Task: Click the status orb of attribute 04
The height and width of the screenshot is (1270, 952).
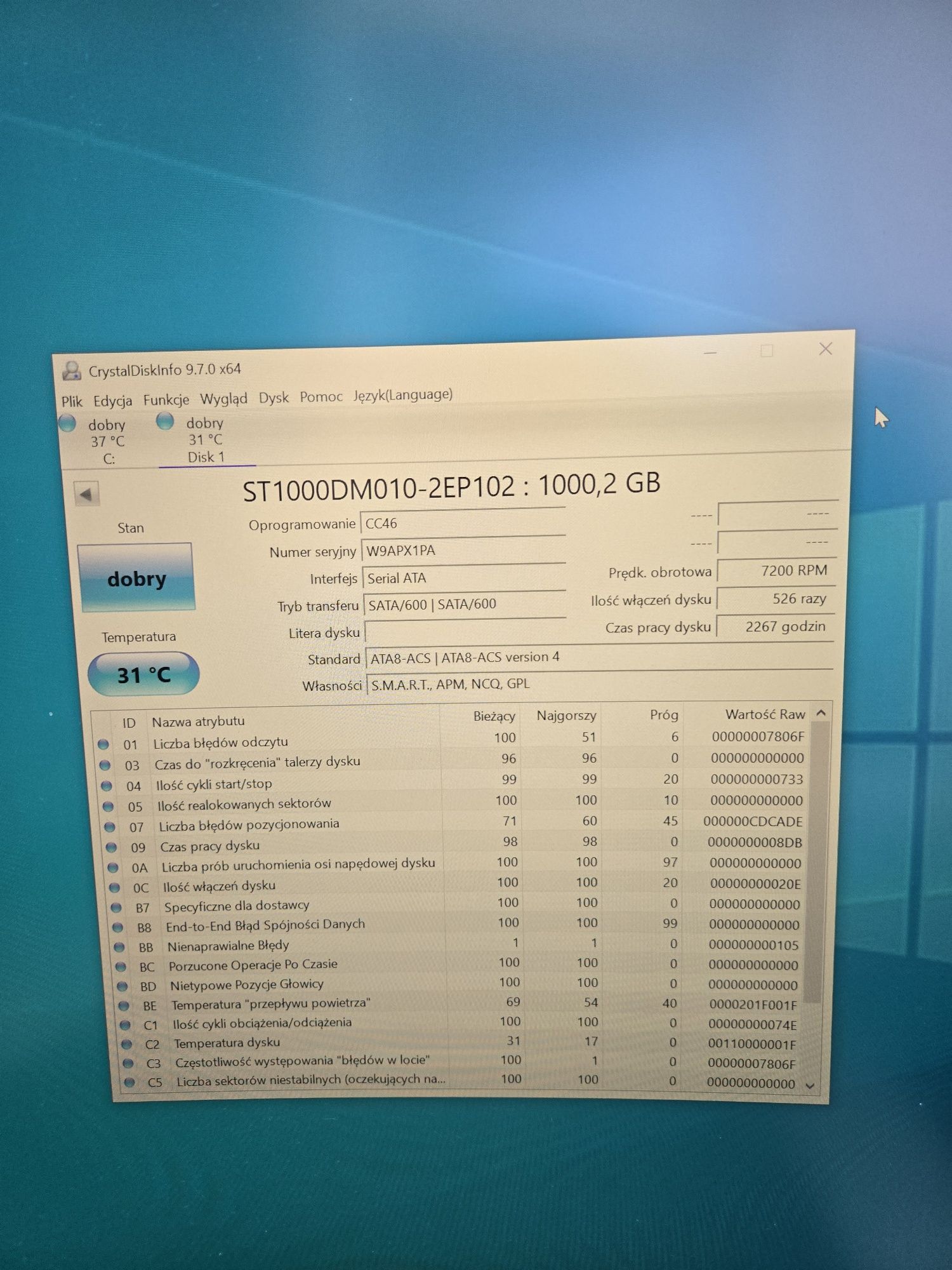Action: (x=107, y=786)
